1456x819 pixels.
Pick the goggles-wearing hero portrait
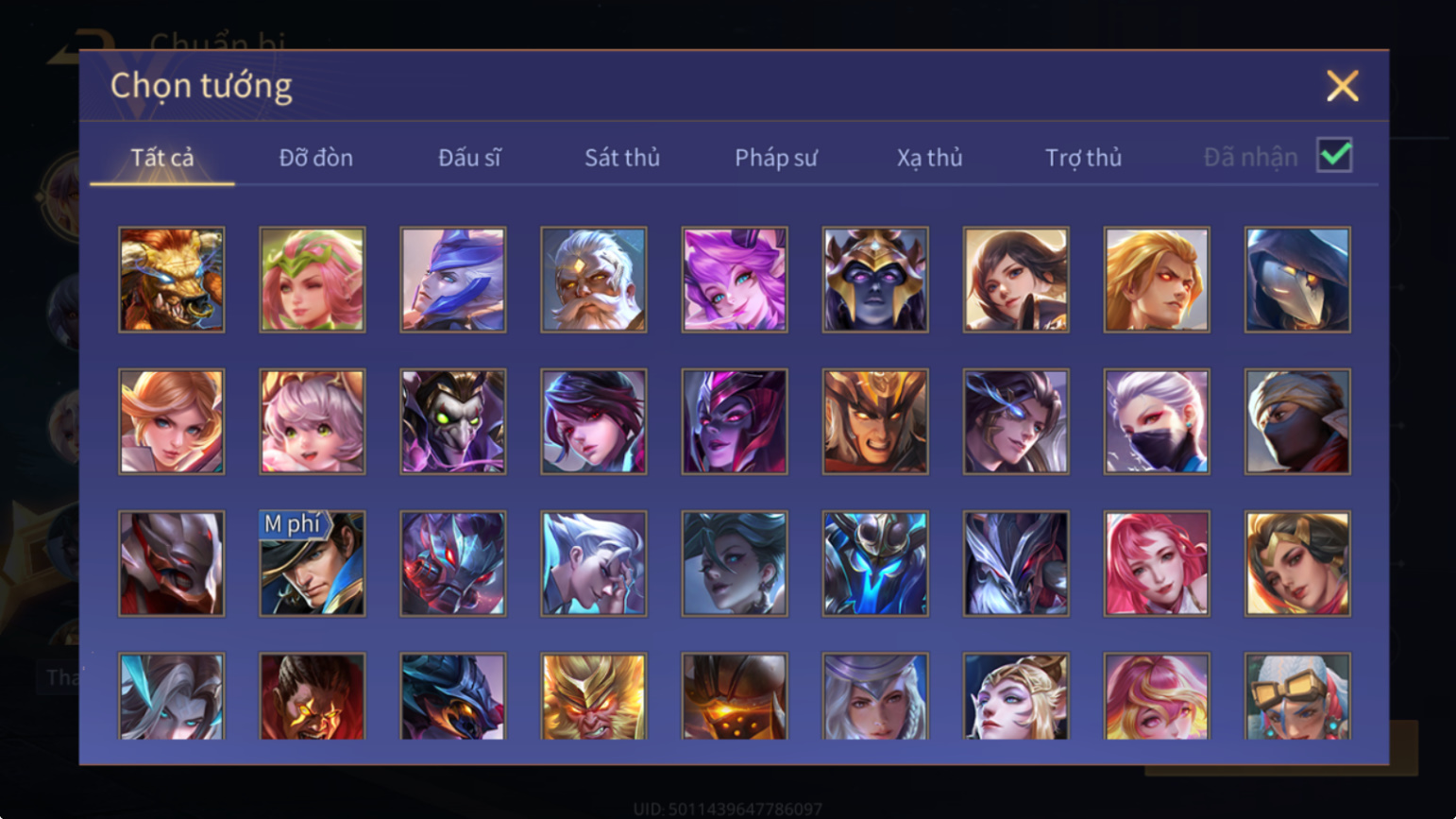[1297, 696]
